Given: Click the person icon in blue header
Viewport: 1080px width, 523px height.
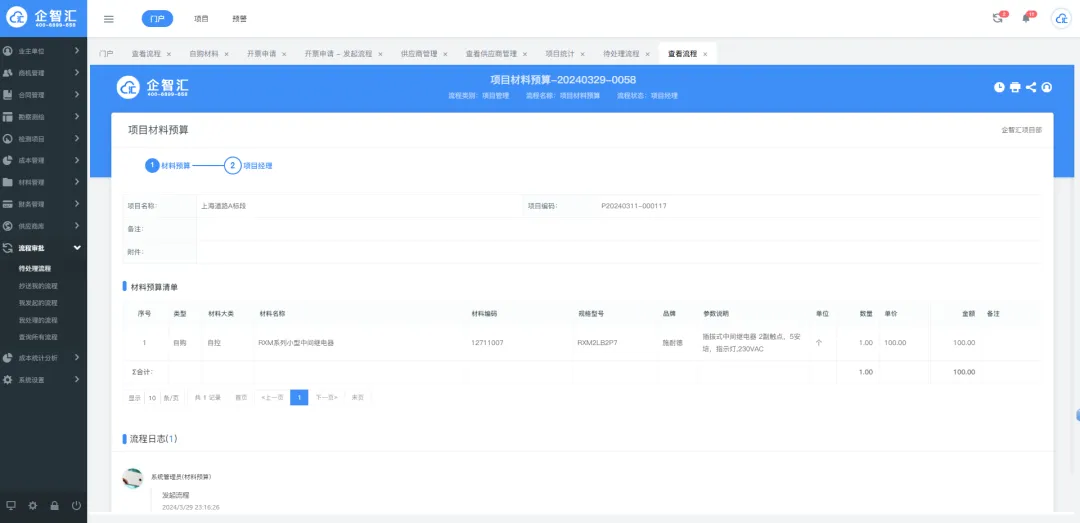Looking at the screenshot, I should (1047, 87).
